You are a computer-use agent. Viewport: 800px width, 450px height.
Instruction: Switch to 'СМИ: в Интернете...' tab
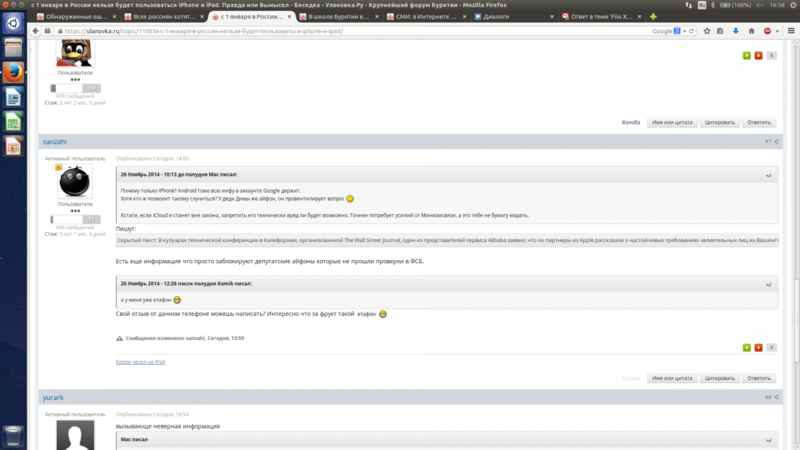(427, 16)
